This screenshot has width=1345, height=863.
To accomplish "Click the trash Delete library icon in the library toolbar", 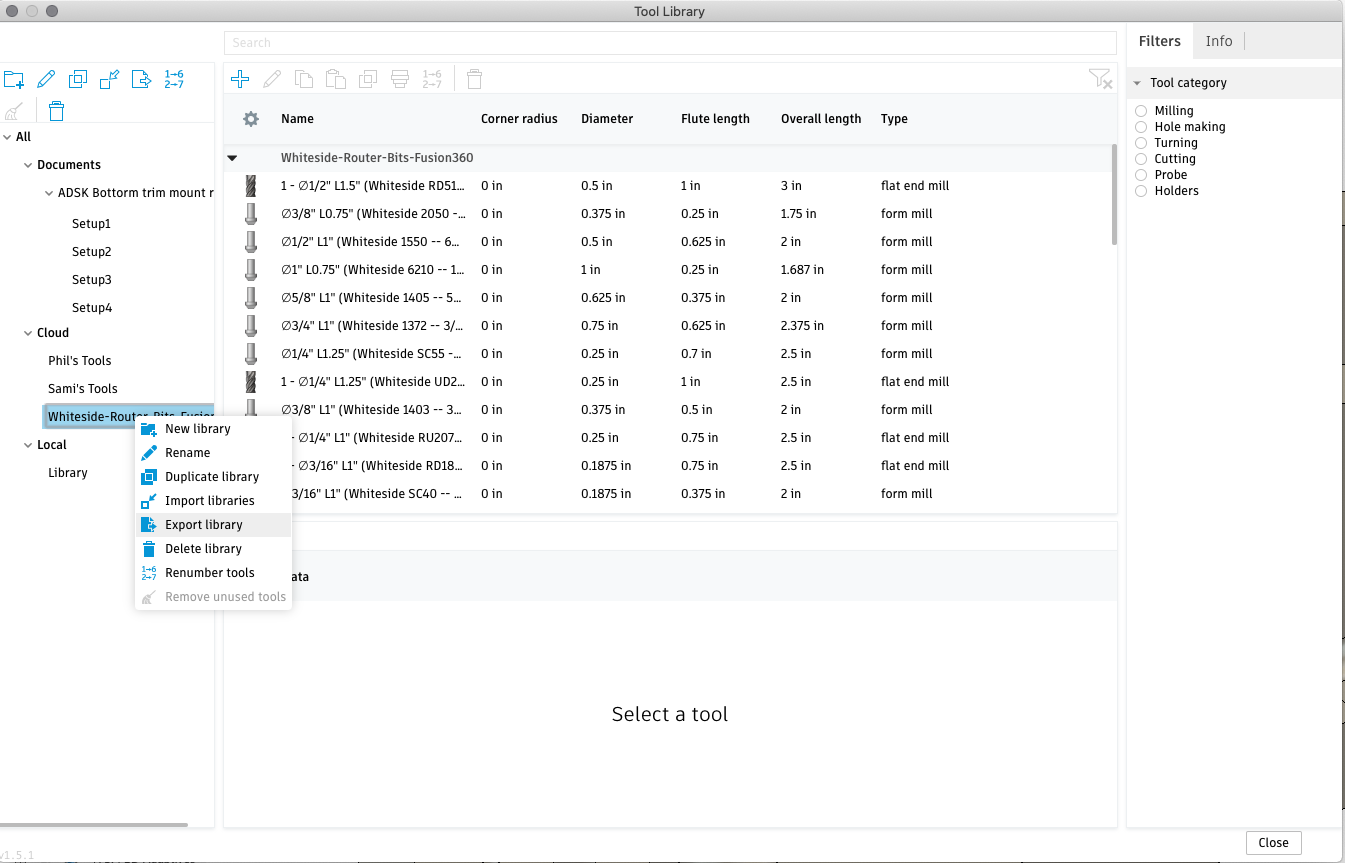I will click(57, 111).
